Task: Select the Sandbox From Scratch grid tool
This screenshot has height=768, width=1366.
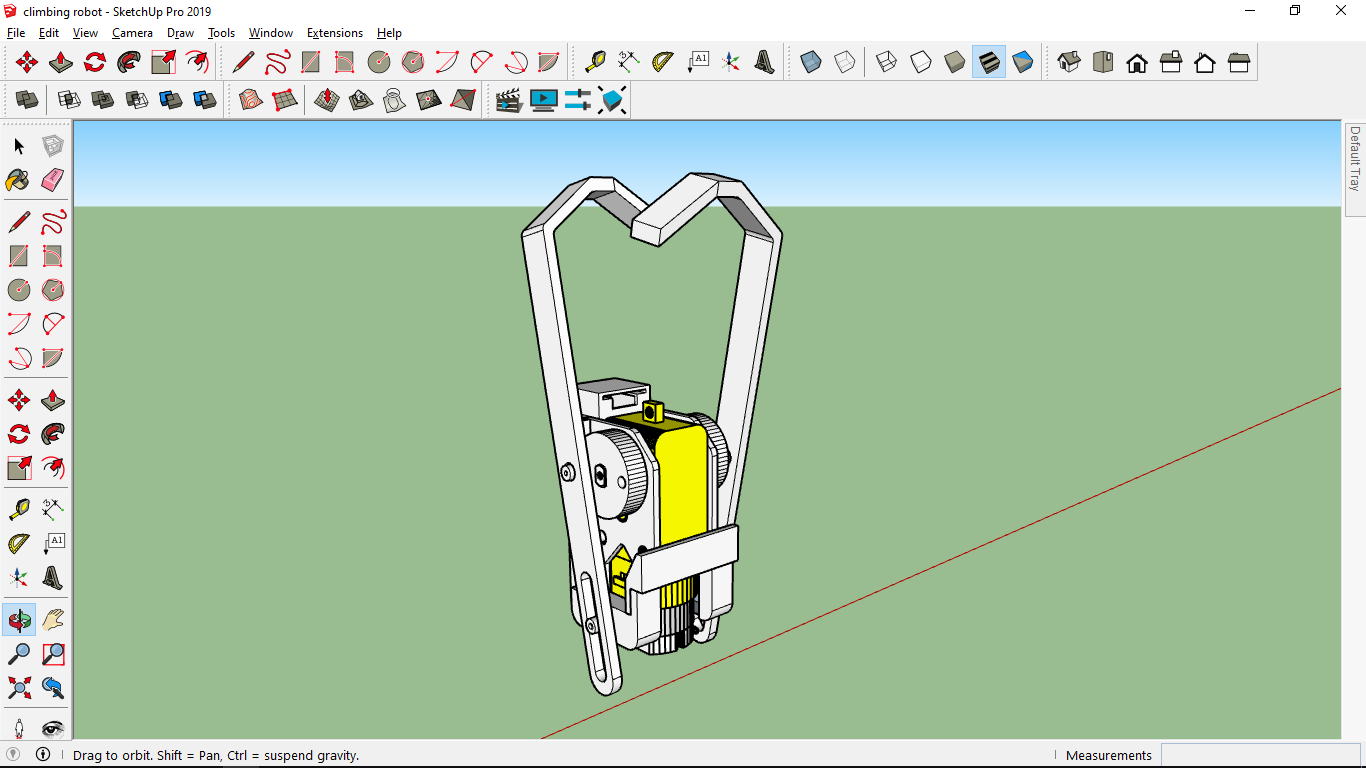Action: (x=285, y=100)
